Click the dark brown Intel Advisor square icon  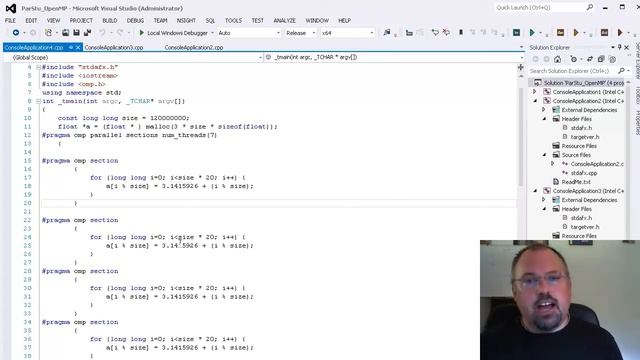pyautogui.click(x=604, y=33)
